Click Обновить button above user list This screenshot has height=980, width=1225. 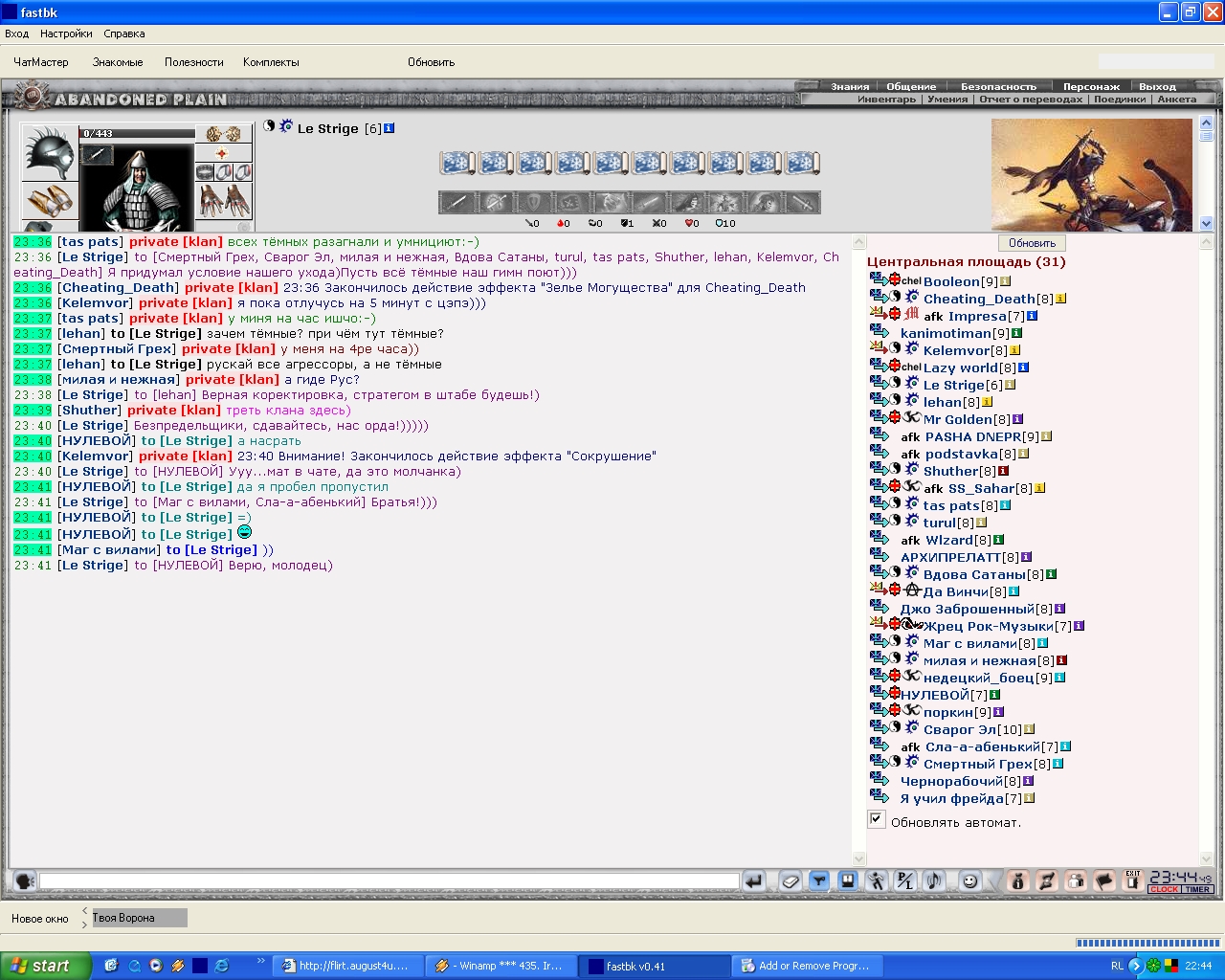(1032, 243)
